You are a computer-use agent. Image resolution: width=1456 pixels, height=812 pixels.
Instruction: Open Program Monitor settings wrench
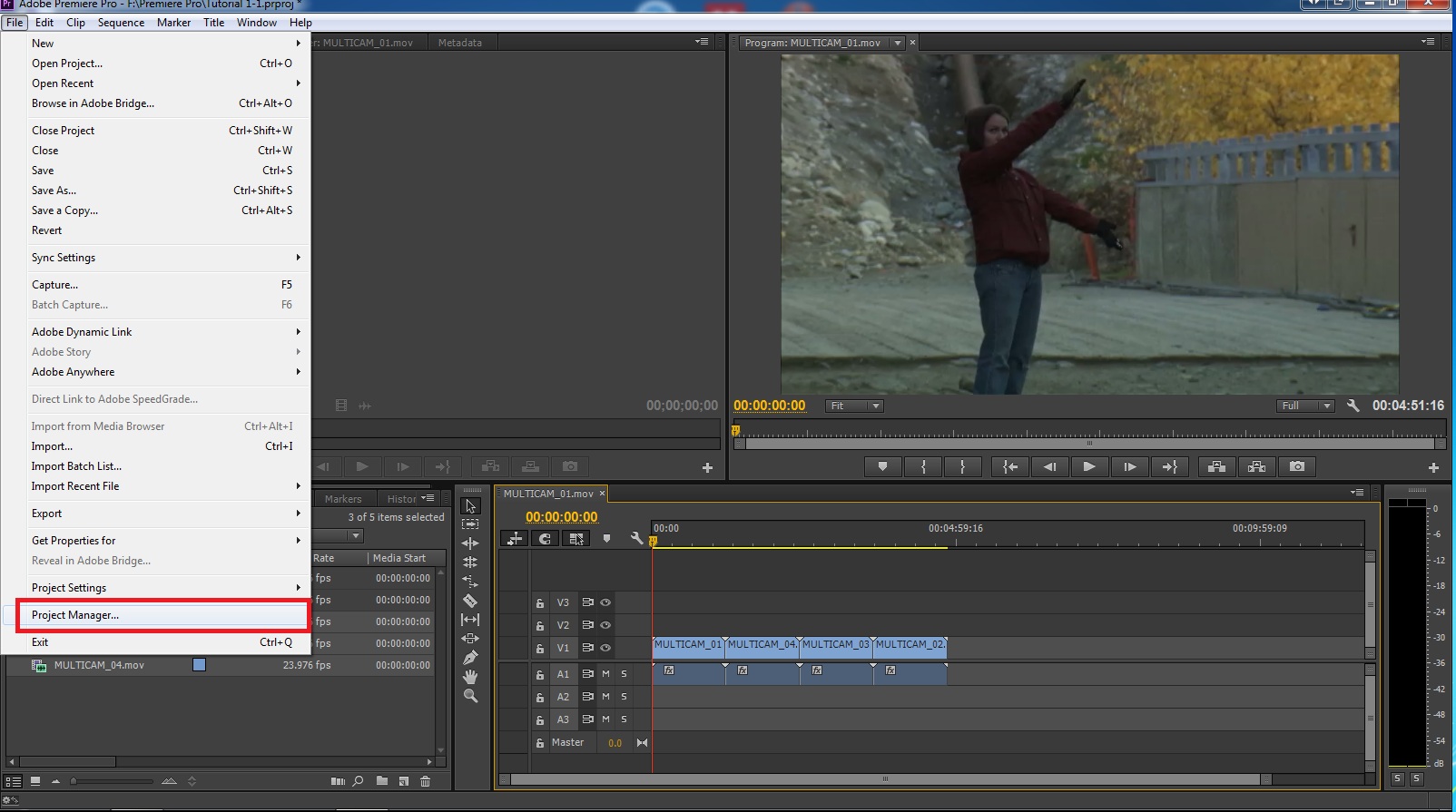(1353, 406)
